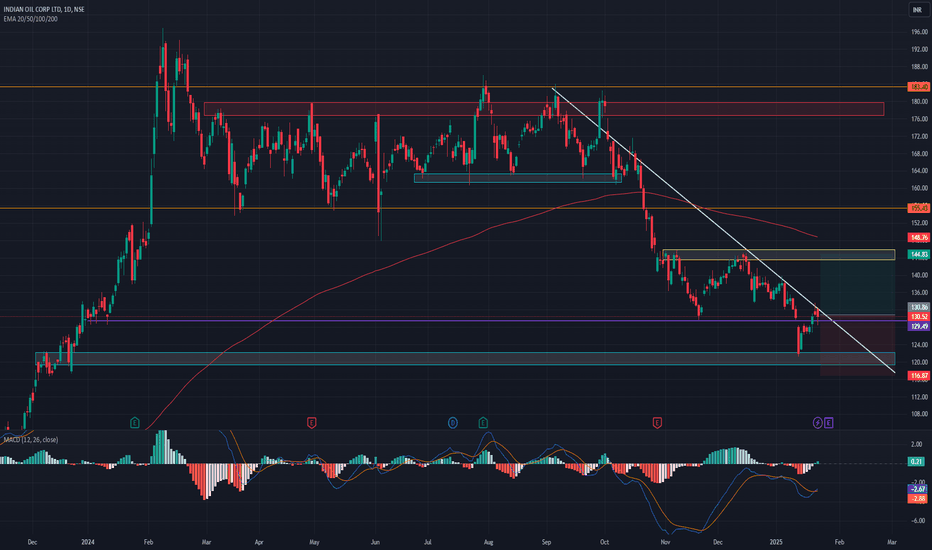Image resolution: width=932 pixels, height=550 pixels.
Task: Click the INDIAN OIL CORP LTD symbol title
Action: coord(44,10)
